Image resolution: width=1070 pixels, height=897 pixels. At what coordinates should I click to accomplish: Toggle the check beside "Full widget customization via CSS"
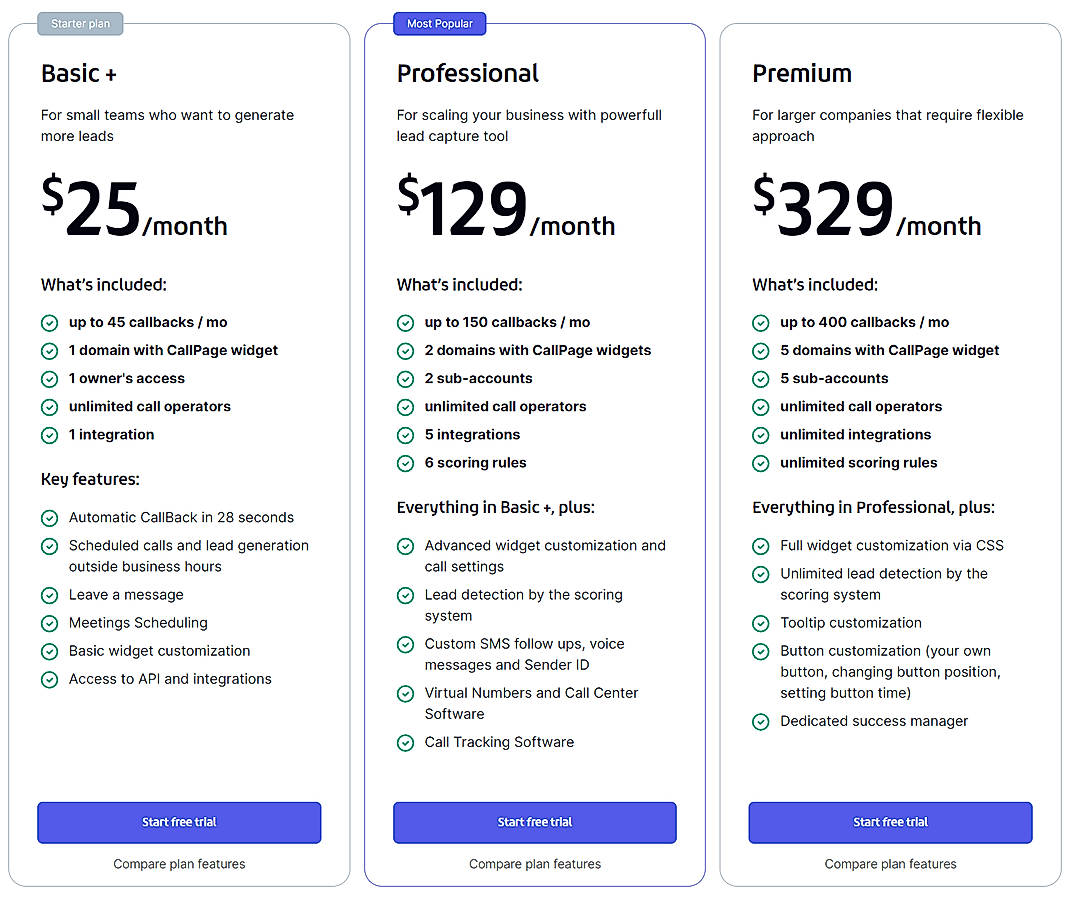click(x=761, y=545)
